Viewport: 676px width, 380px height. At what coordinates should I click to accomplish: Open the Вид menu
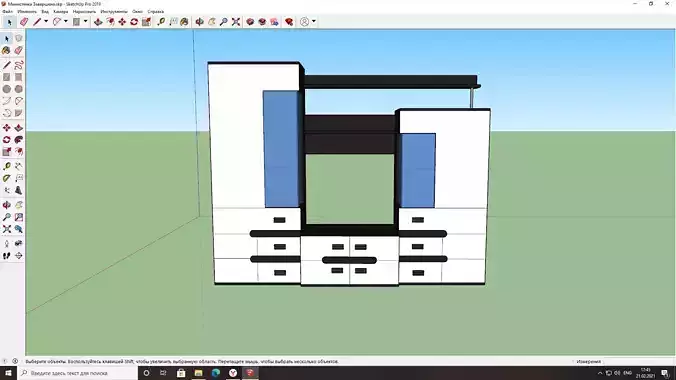pos(45,12)
